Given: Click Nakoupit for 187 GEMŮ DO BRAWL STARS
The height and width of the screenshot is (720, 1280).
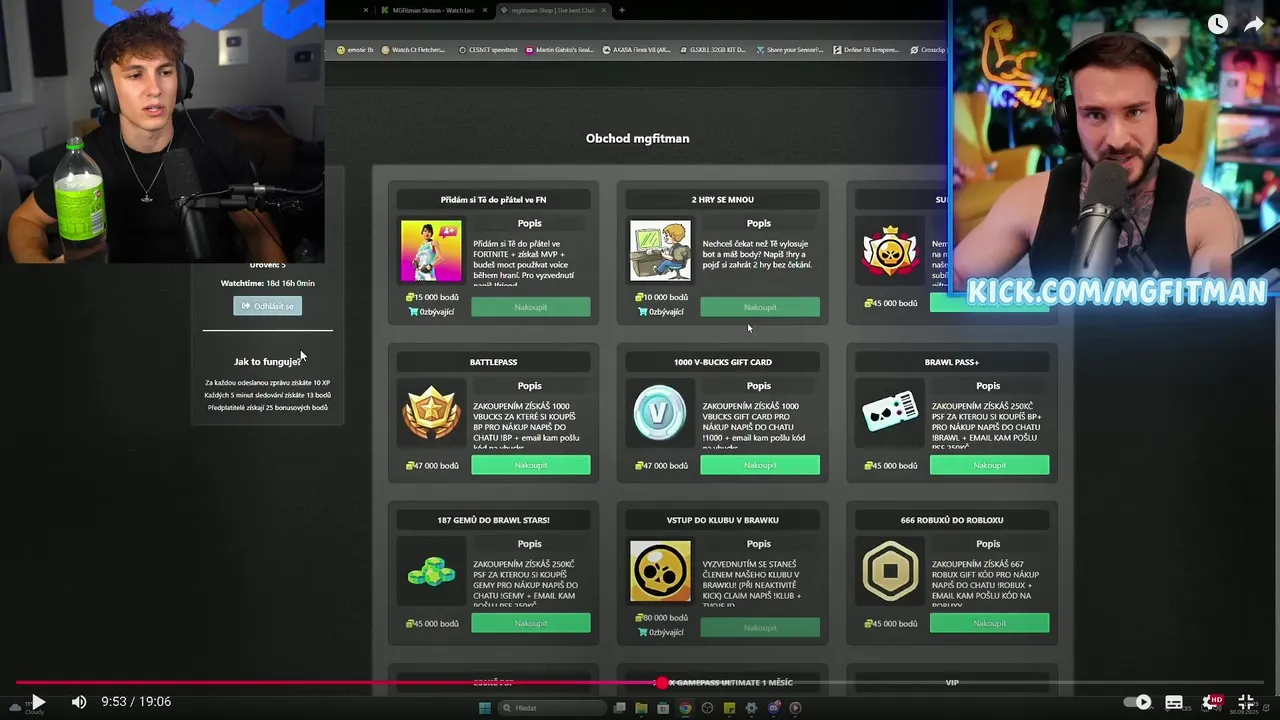Looking at the screenshot, I should [x=530, y=623].
